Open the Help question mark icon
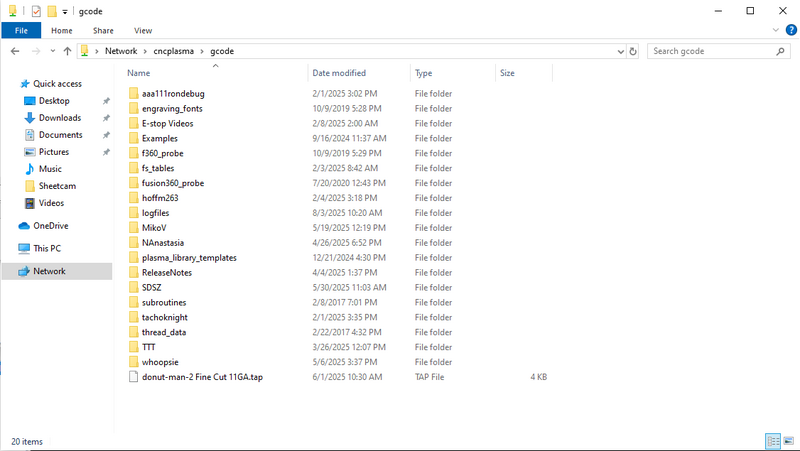The height and width of the screenshot is (451, 800). click(x=788, y=31)
